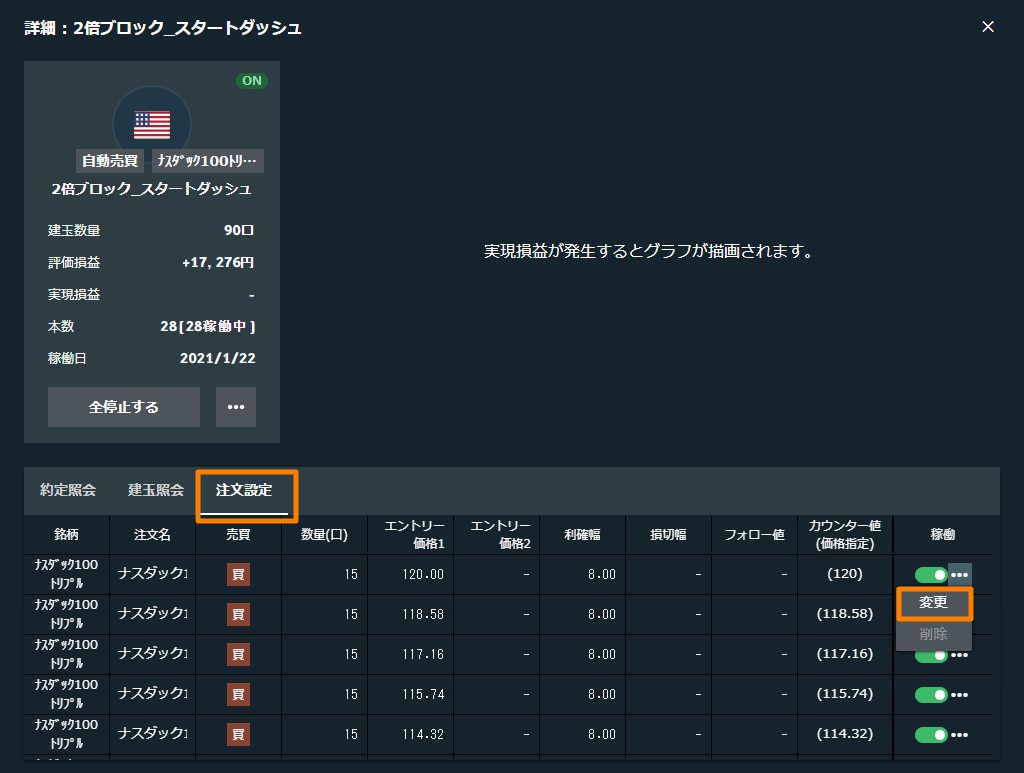
Task: Open the three-dot menu for the 115.74 order
Action: pos(959,695)
